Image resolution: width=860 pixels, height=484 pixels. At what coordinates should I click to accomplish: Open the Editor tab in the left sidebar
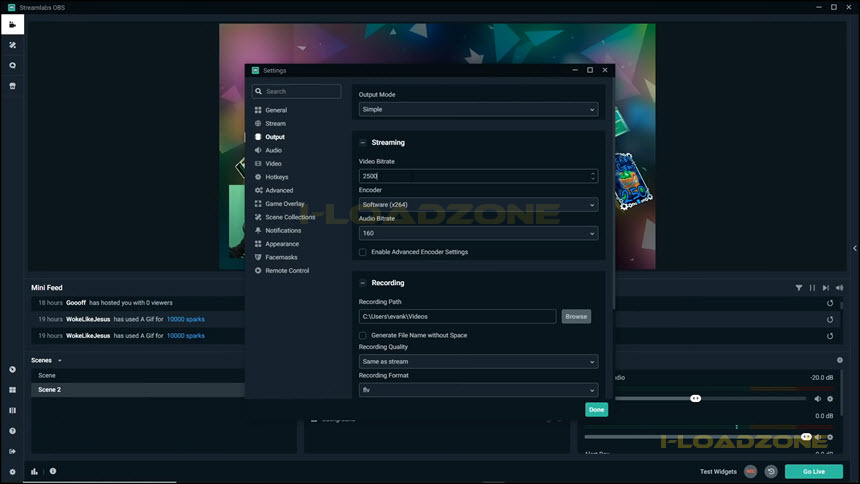pos(12,25)
